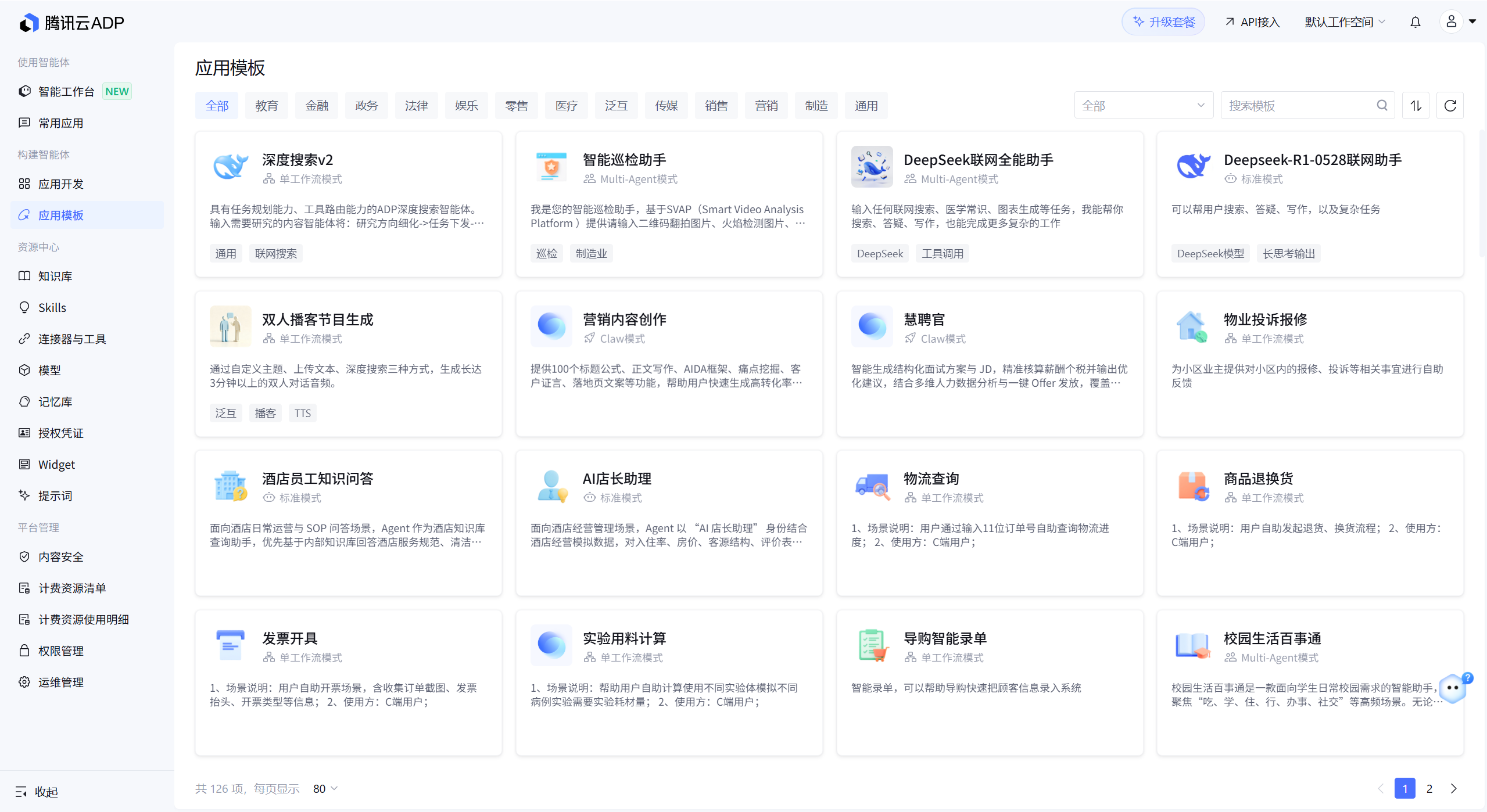Open 记忆库 in the sidebar
The width and height of the screenshot is (1487, 812).
pyautogui.click(x=87, y=401)
